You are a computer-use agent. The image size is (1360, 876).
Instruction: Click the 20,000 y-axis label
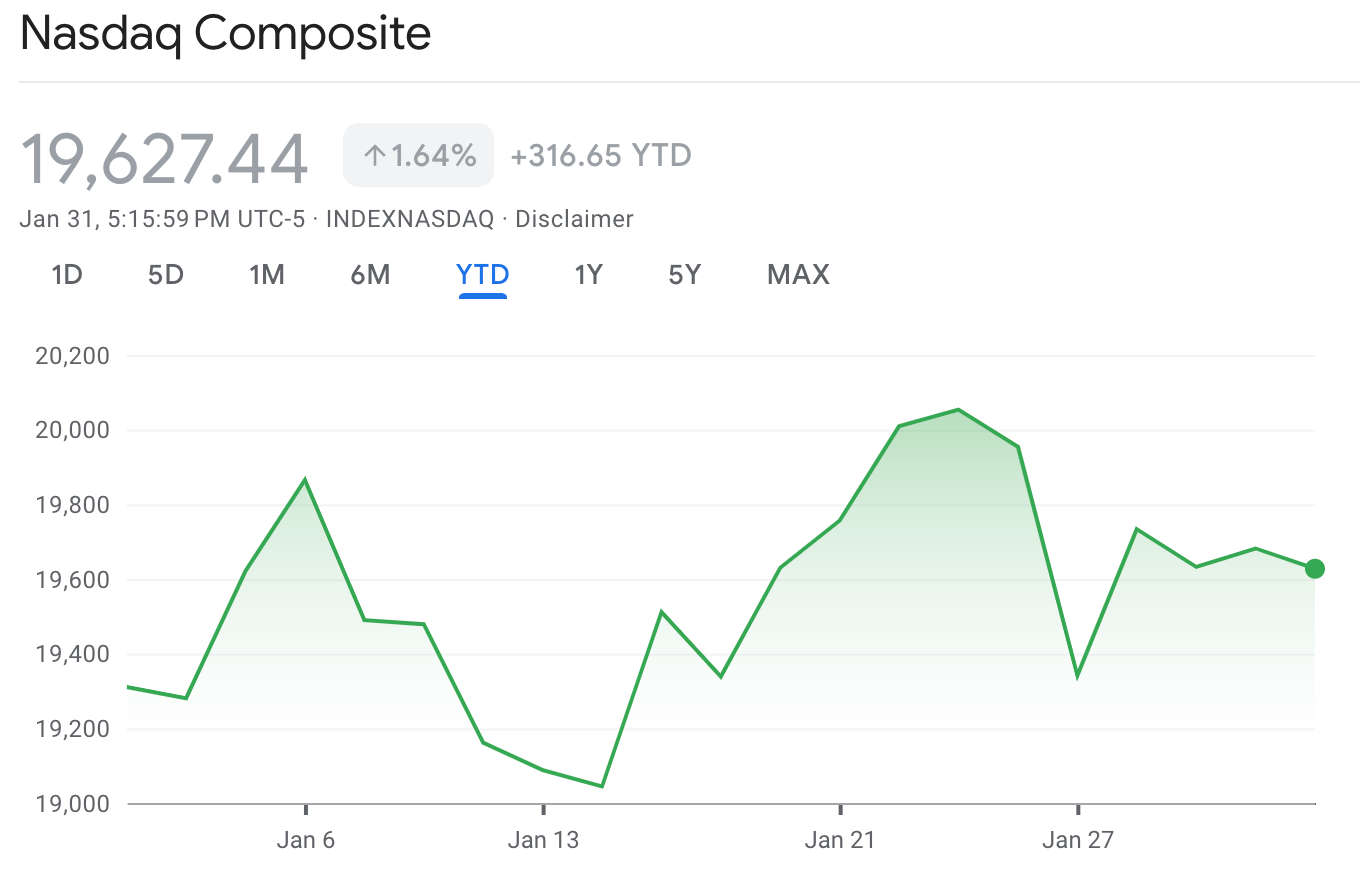72,431
